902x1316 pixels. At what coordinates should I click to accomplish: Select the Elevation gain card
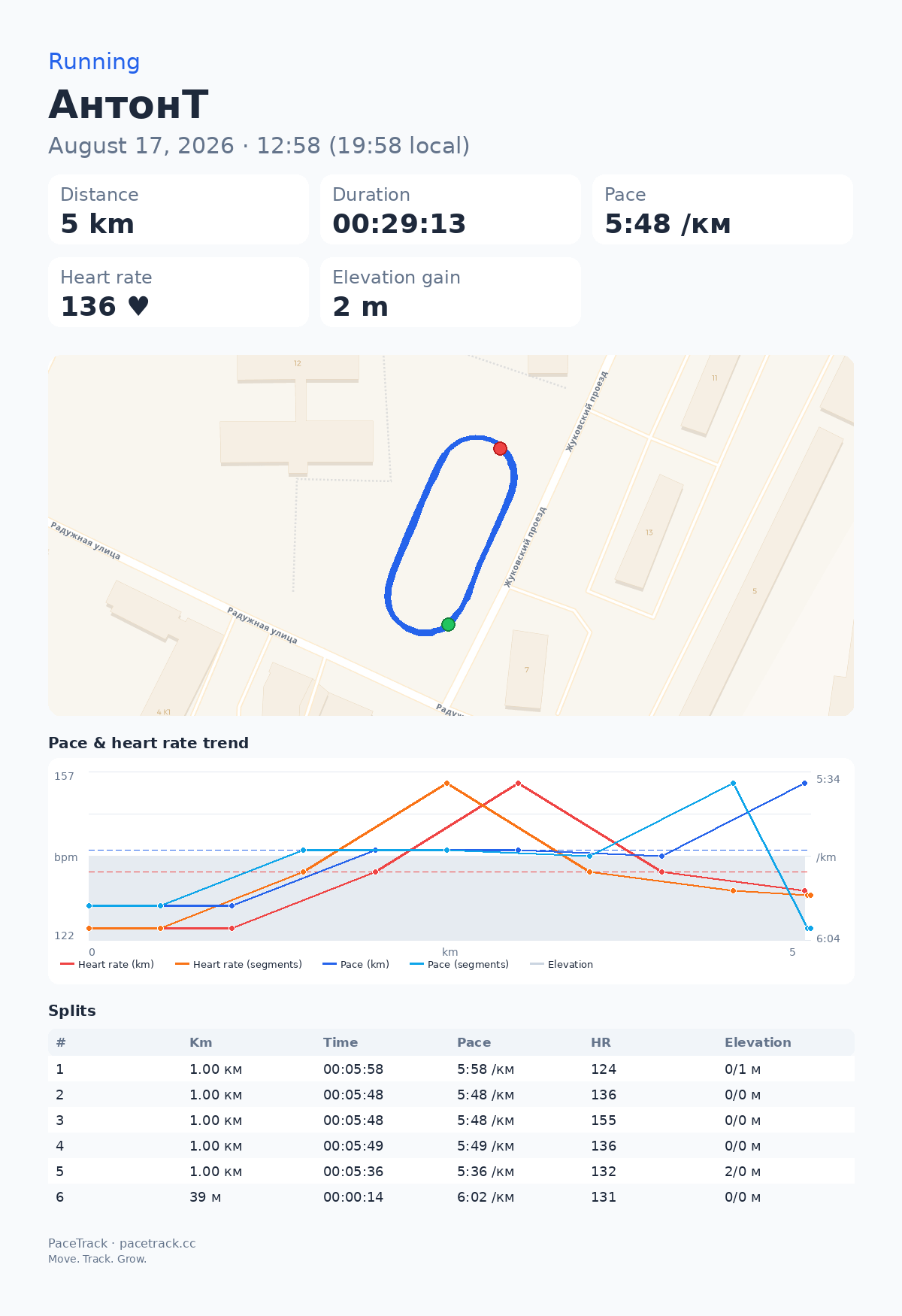tap(450, 292)
